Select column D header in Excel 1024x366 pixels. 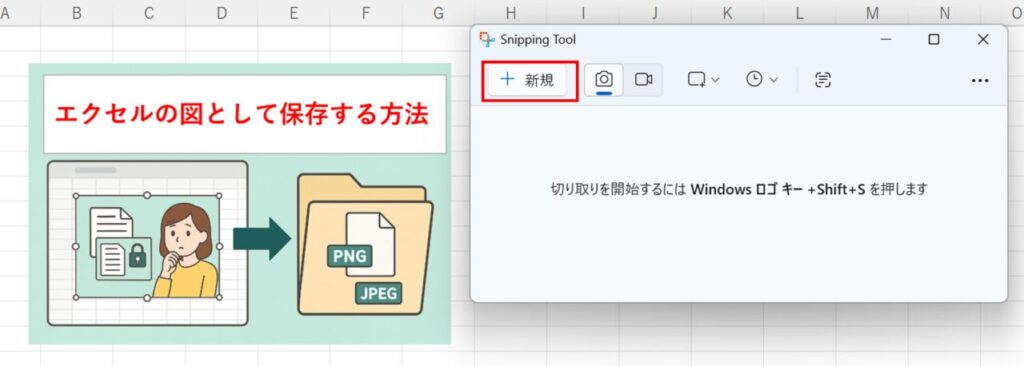click(221, 13)
